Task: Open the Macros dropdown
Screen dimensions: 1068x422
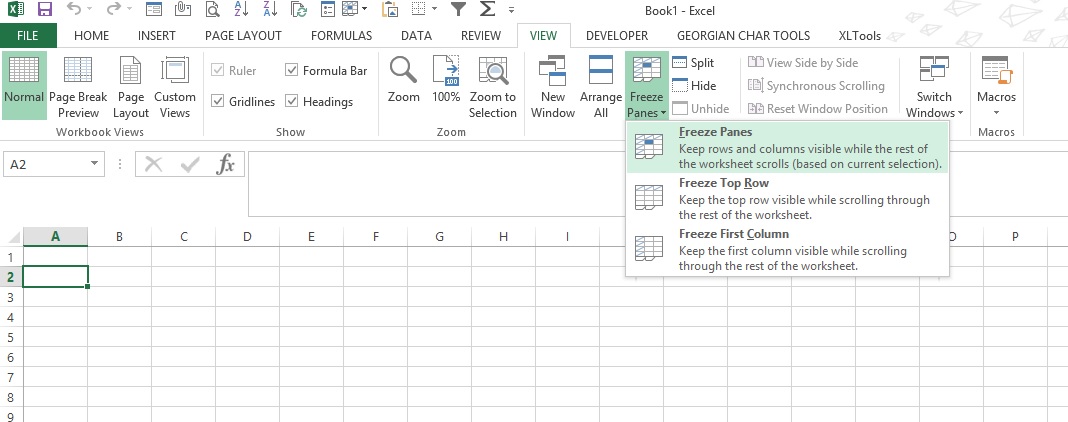Action: tap(996, 85)
